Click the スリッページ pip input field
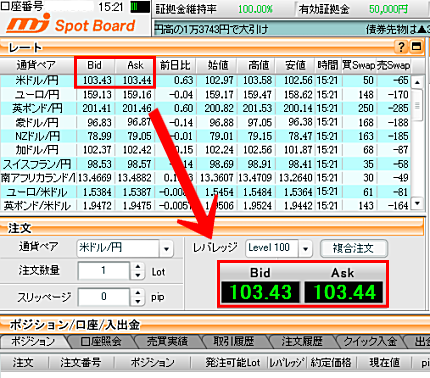 point(104,297)
